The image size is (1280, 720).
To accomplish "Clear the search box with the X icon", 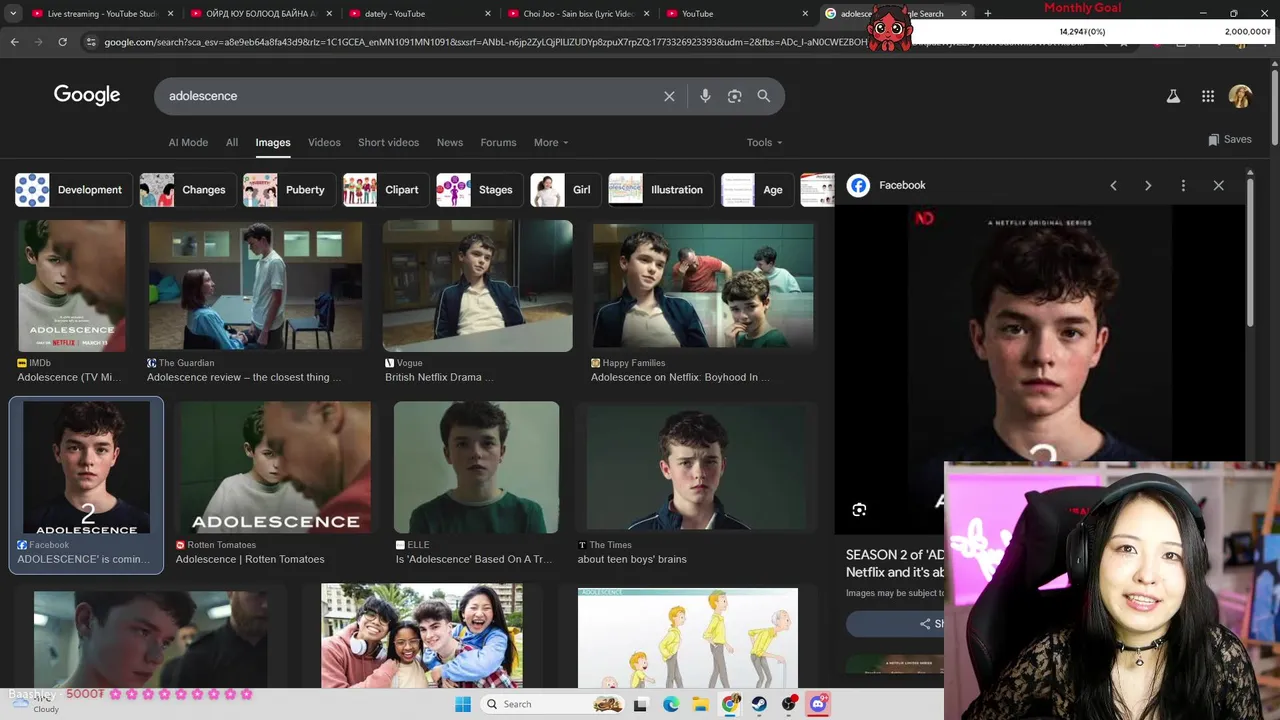I will pos(669,96).
